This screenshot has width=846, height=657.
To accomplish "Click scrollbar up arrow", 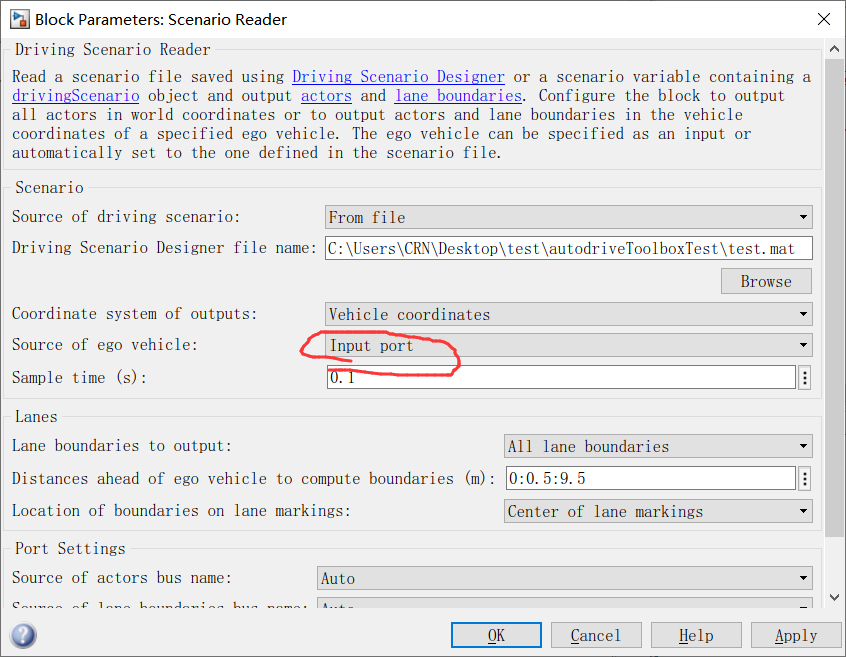I will [x=834, y=49].
